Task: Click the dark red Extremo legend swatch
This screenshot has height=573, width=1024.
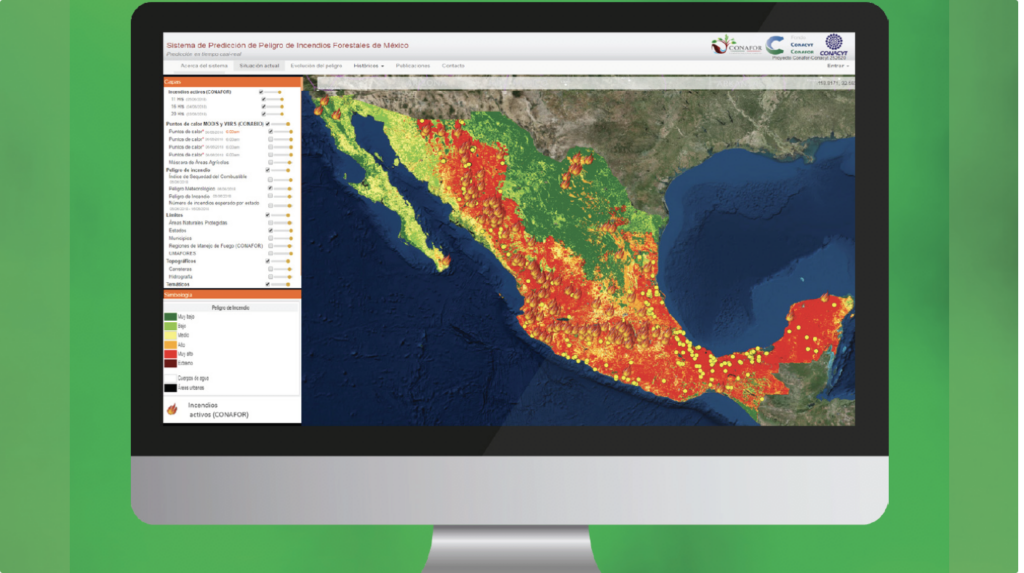Action: 171,363
